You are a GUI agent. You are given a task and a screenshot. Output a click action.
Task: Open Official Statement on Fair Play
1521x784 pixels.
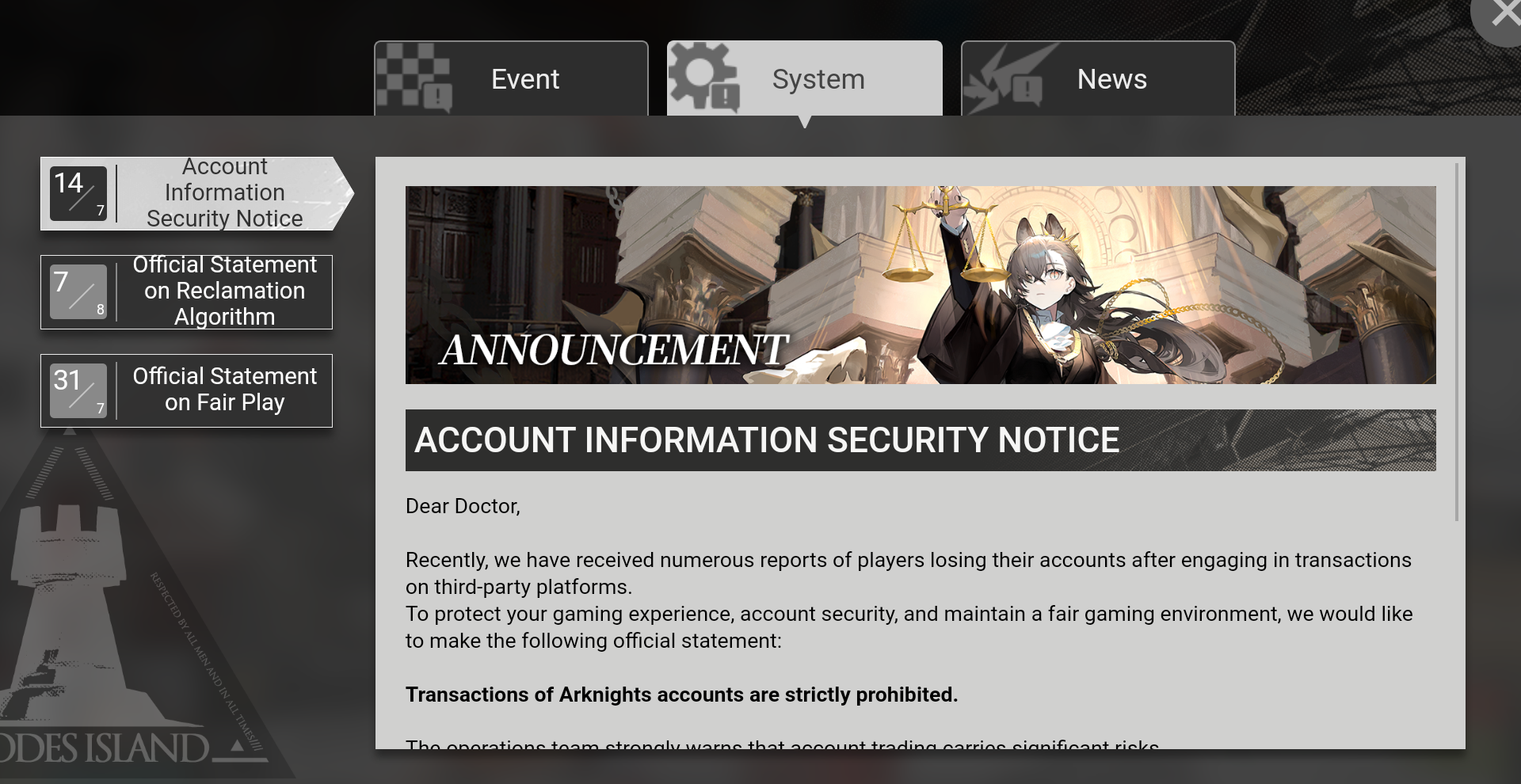[x=186, y=390]
